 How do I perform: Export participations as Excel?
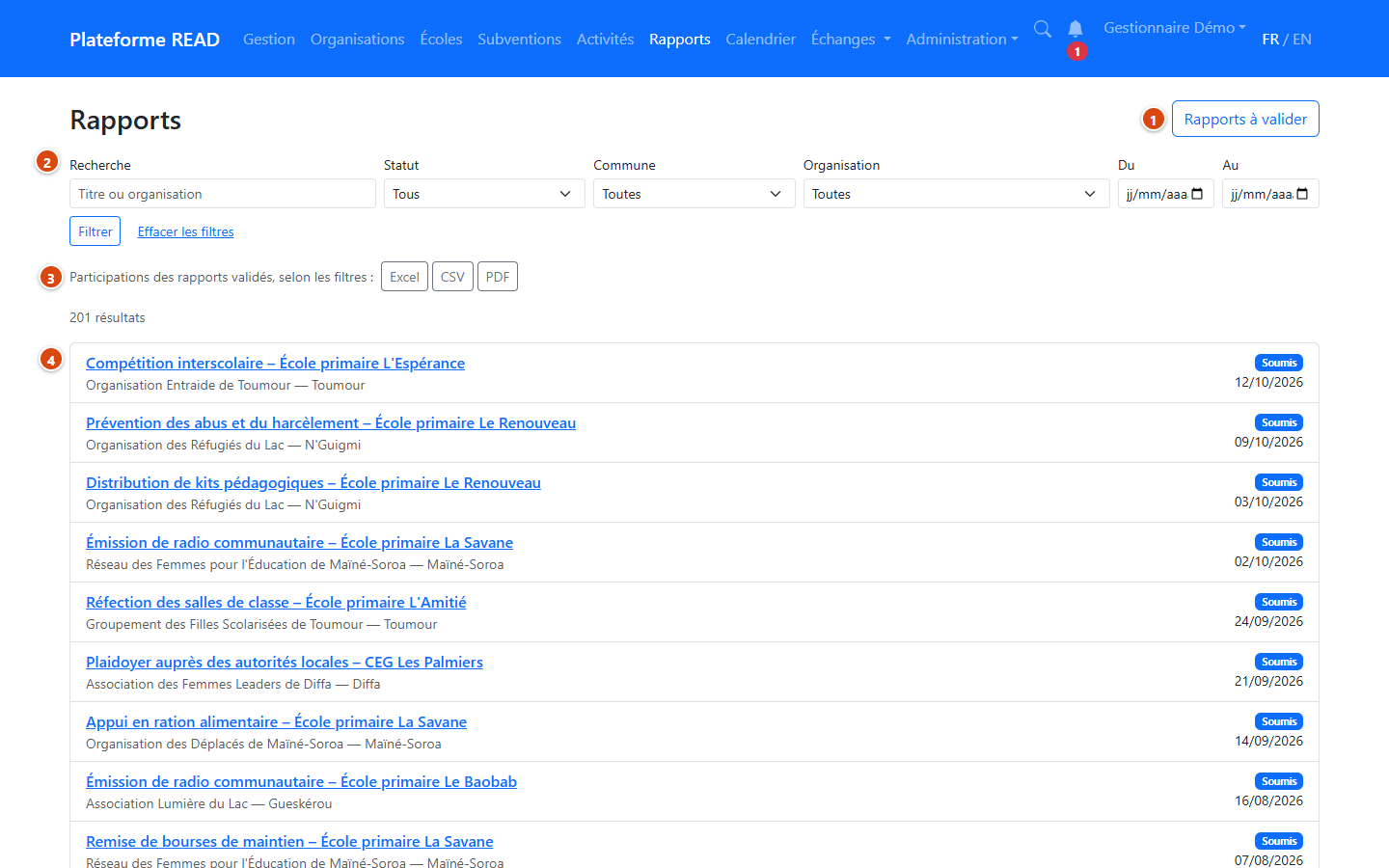pos(404,277)
